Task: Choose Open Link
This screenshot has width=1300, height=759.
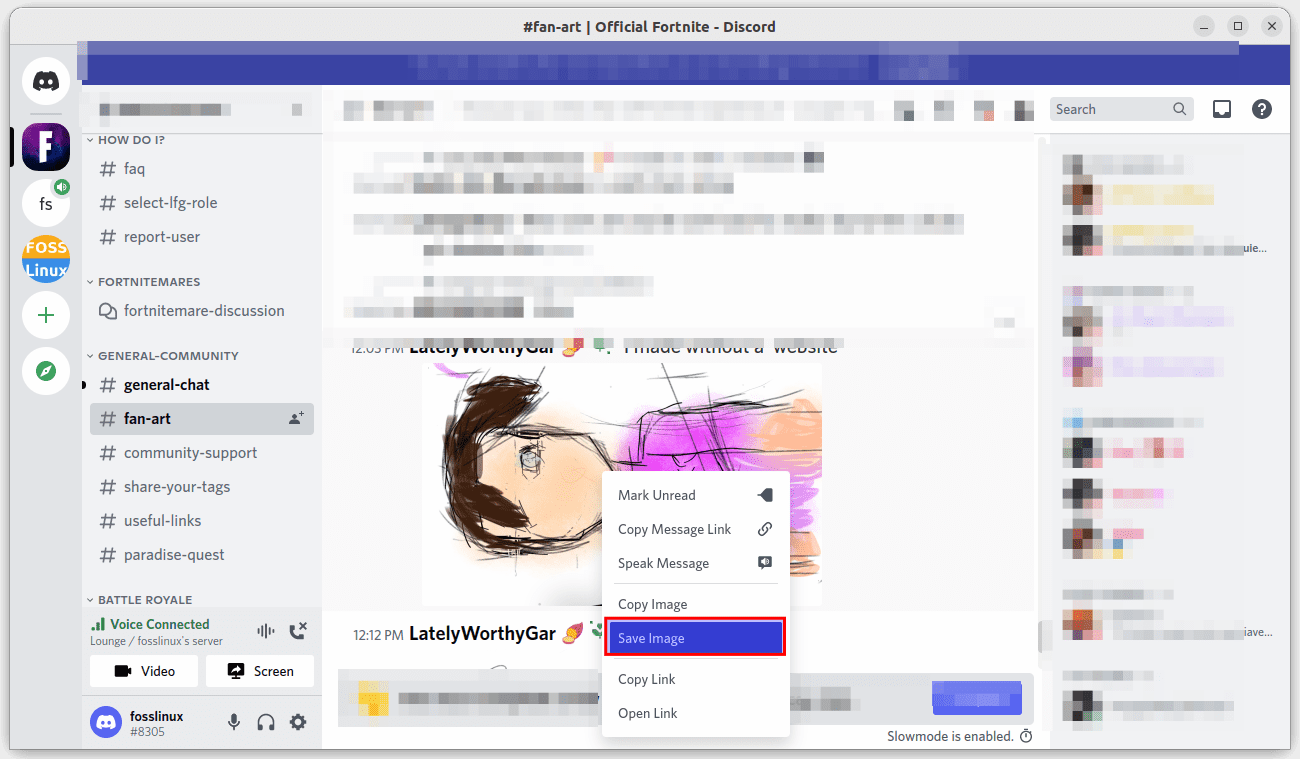Action: [x=695, y=713]
